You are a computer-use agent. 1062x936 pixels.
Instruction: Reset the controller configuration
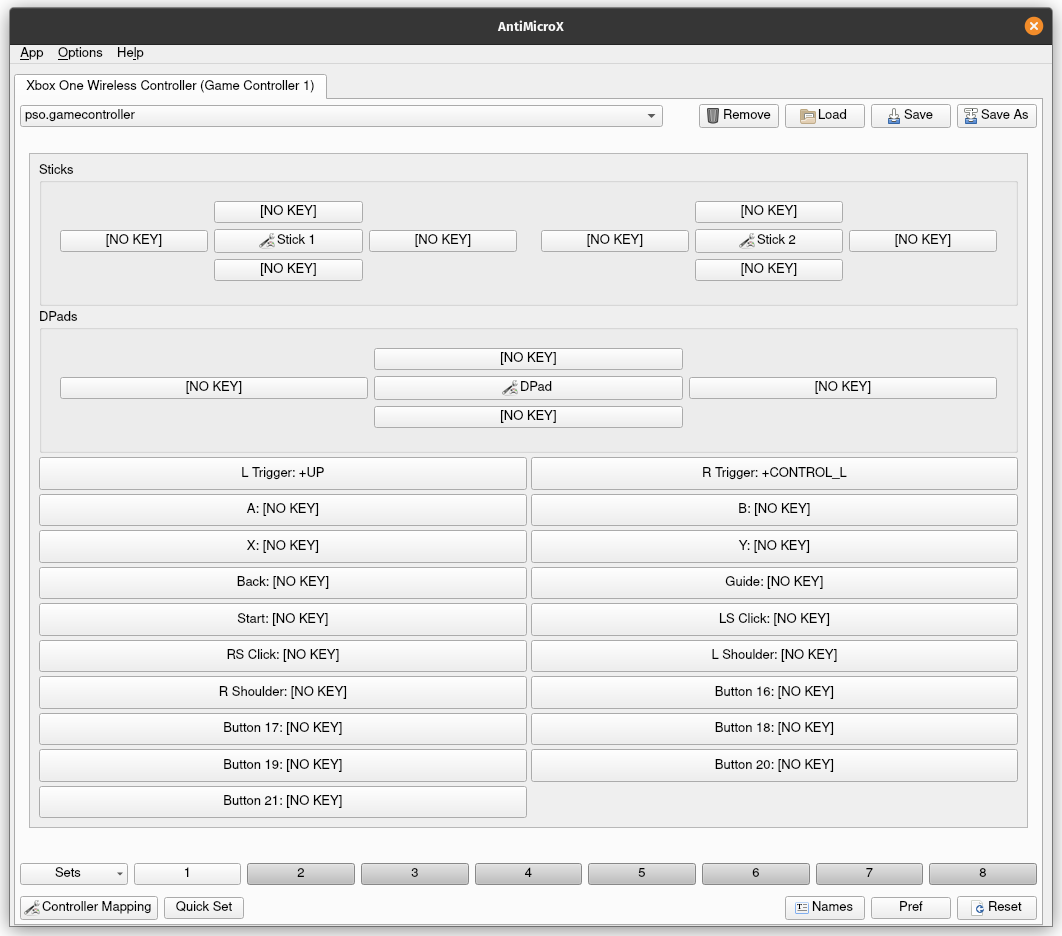tap(996, 908)
